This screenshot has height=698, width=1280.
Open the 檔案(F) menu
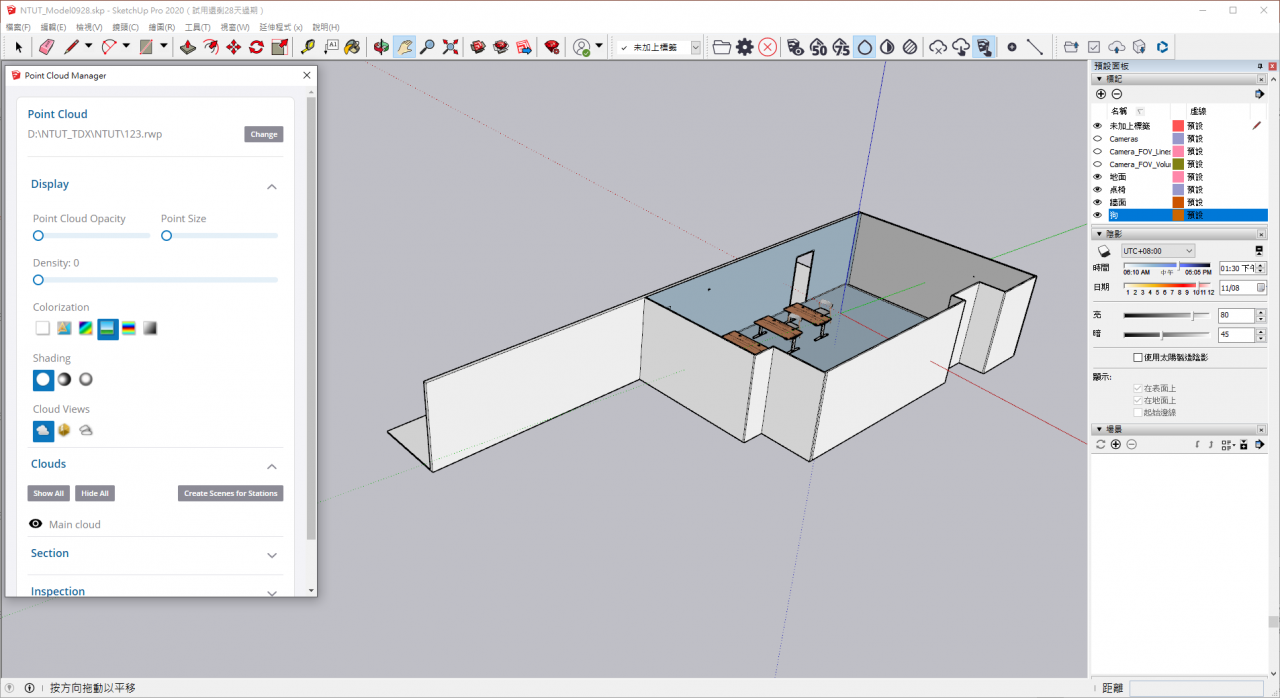[18, 27]
